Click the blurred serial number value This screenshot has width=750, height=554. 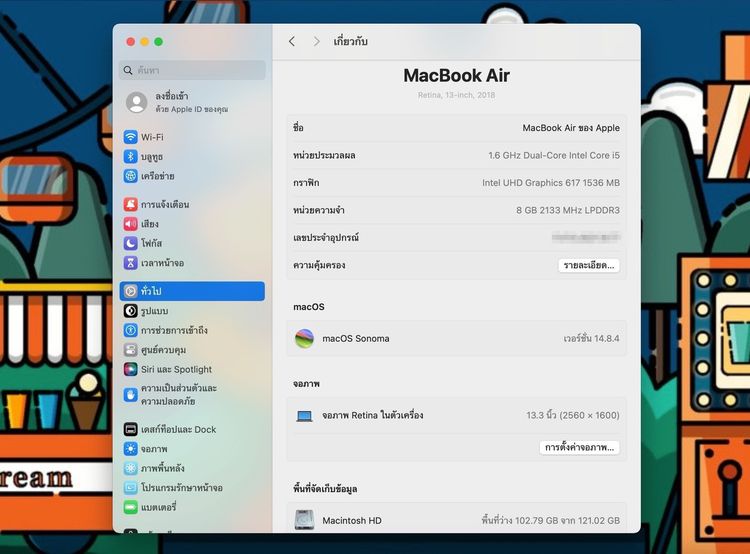[586, 237]
